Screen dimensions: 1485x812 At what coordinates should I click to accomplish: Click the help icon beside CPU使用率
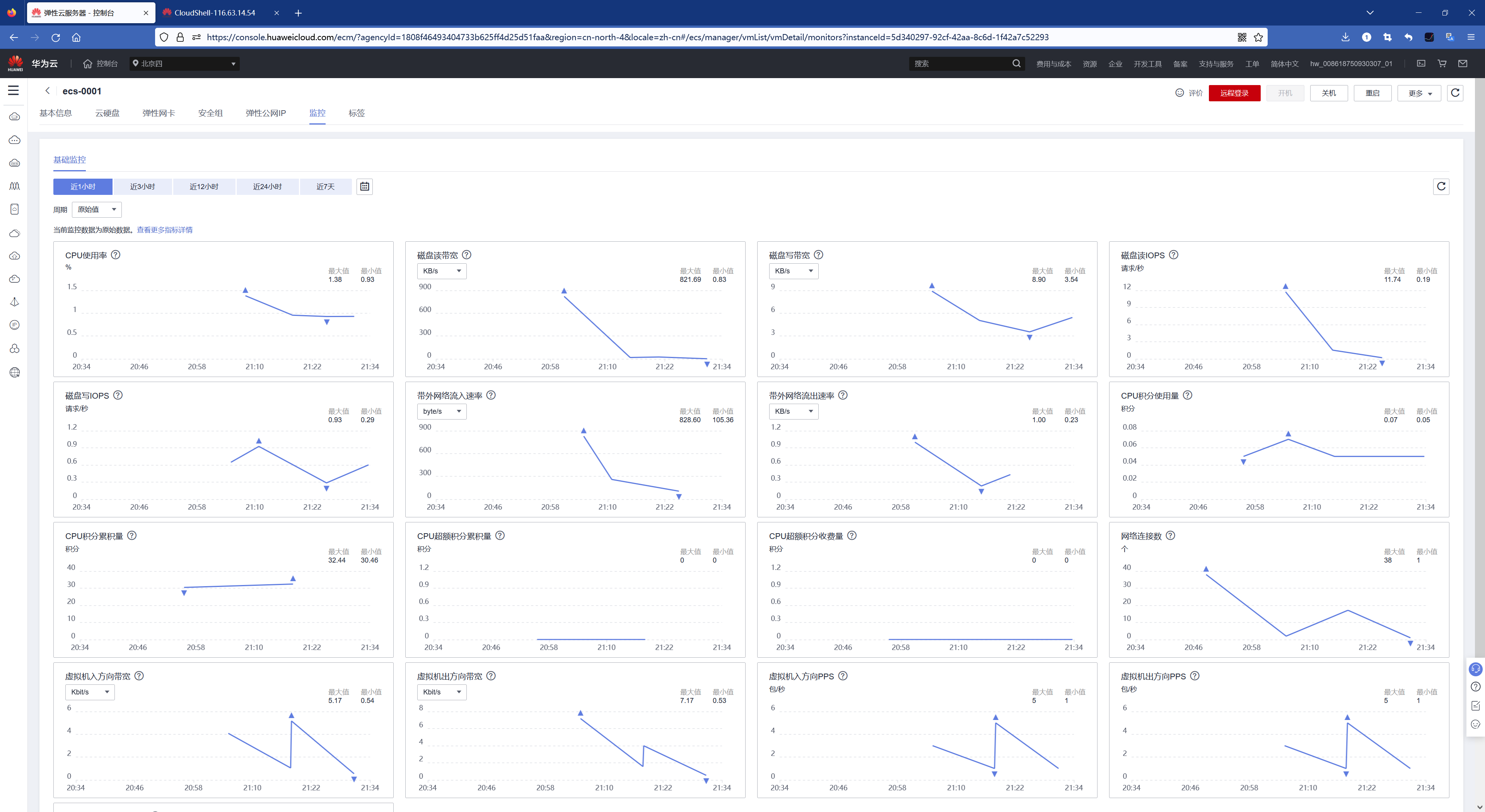pyautogui.click(x=115, y=255)
